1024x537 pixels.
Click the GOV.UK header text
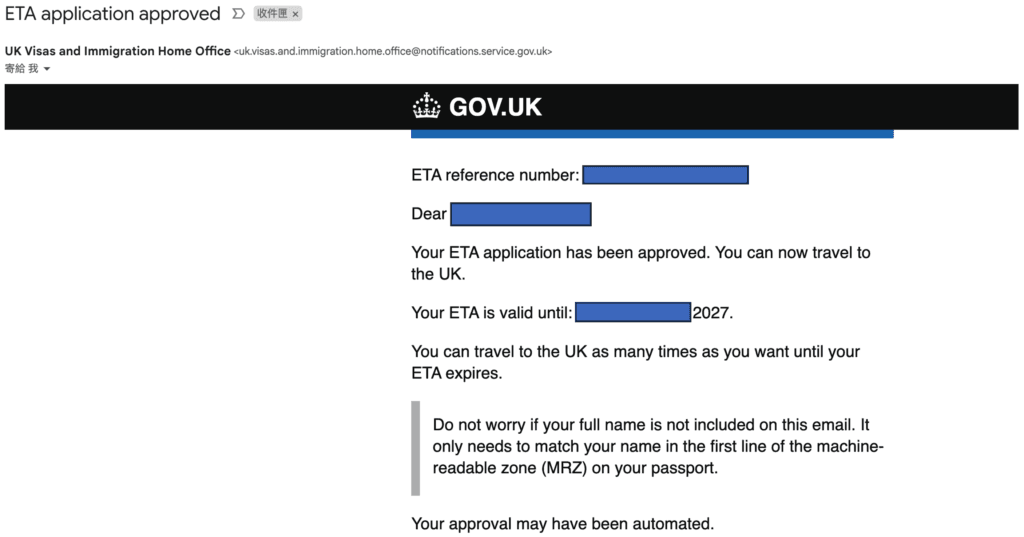click(495, 107)
